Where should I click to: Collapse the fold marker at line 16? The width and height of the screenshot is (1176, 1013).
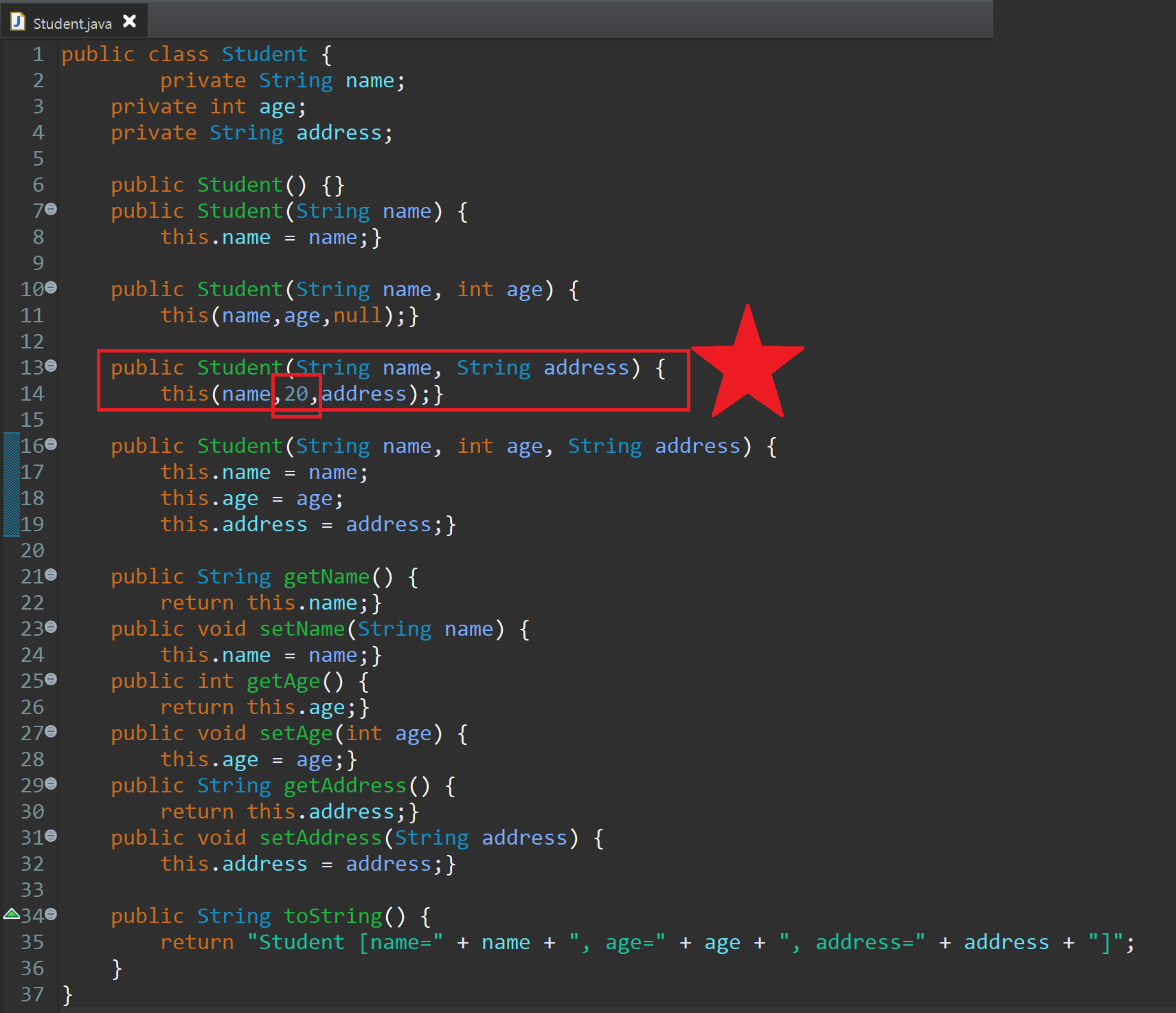[x=51, y=444]
